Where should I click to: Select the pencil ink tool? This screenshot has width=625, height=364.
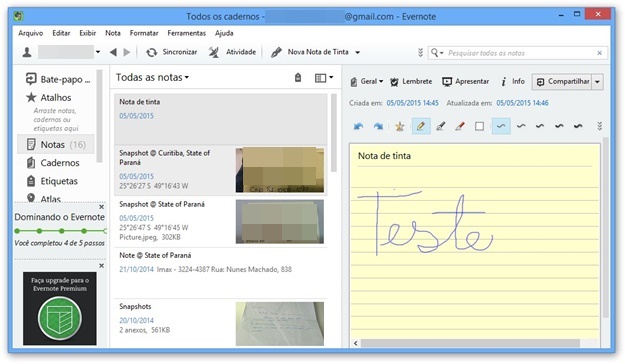(421, 126)
